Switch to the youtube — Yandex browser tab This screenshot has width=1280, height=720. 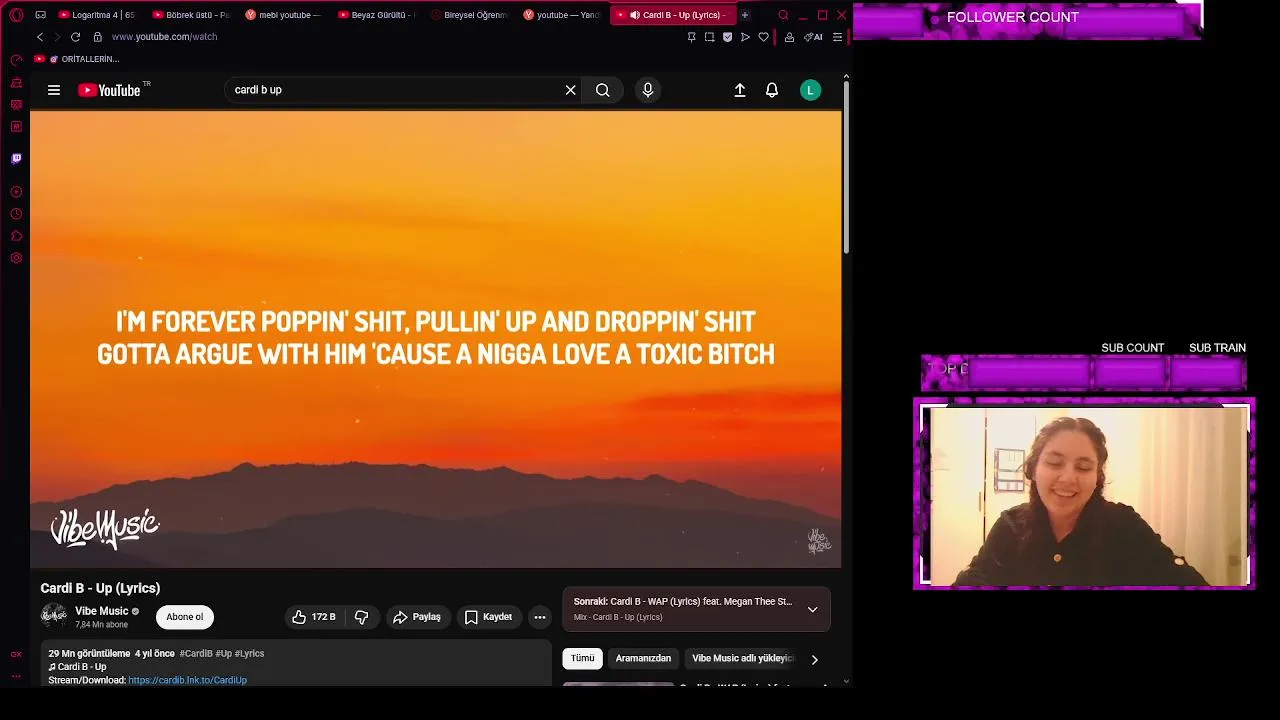click(x=562, y=15)
